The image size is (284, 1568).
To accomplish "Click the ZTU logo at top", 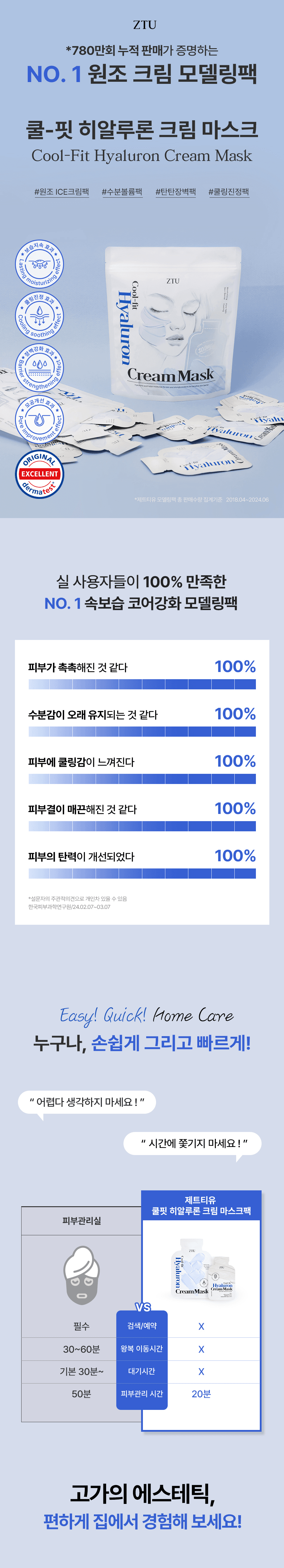I will pyautogui.click(x=145, y=25).
